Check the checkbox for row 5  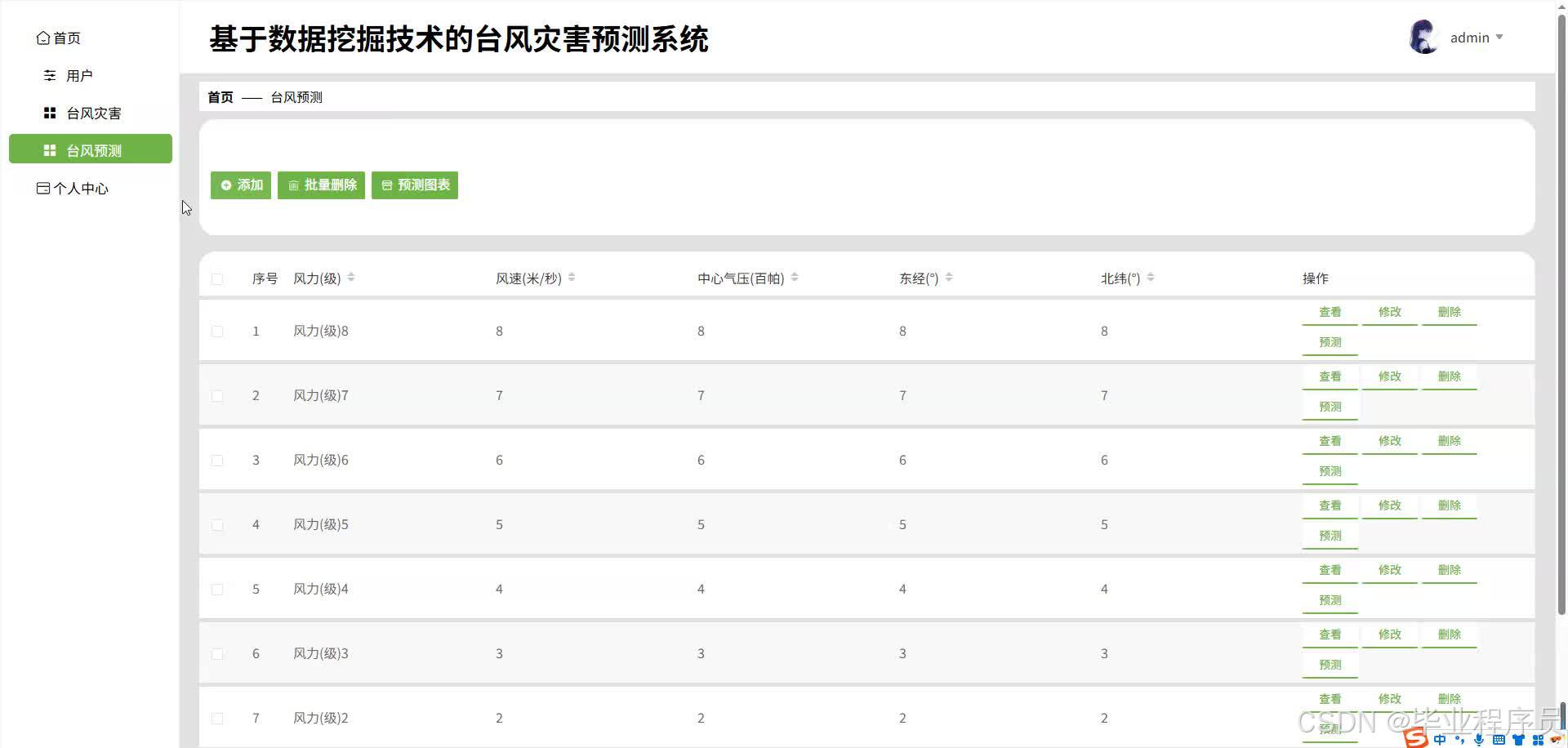217,590
